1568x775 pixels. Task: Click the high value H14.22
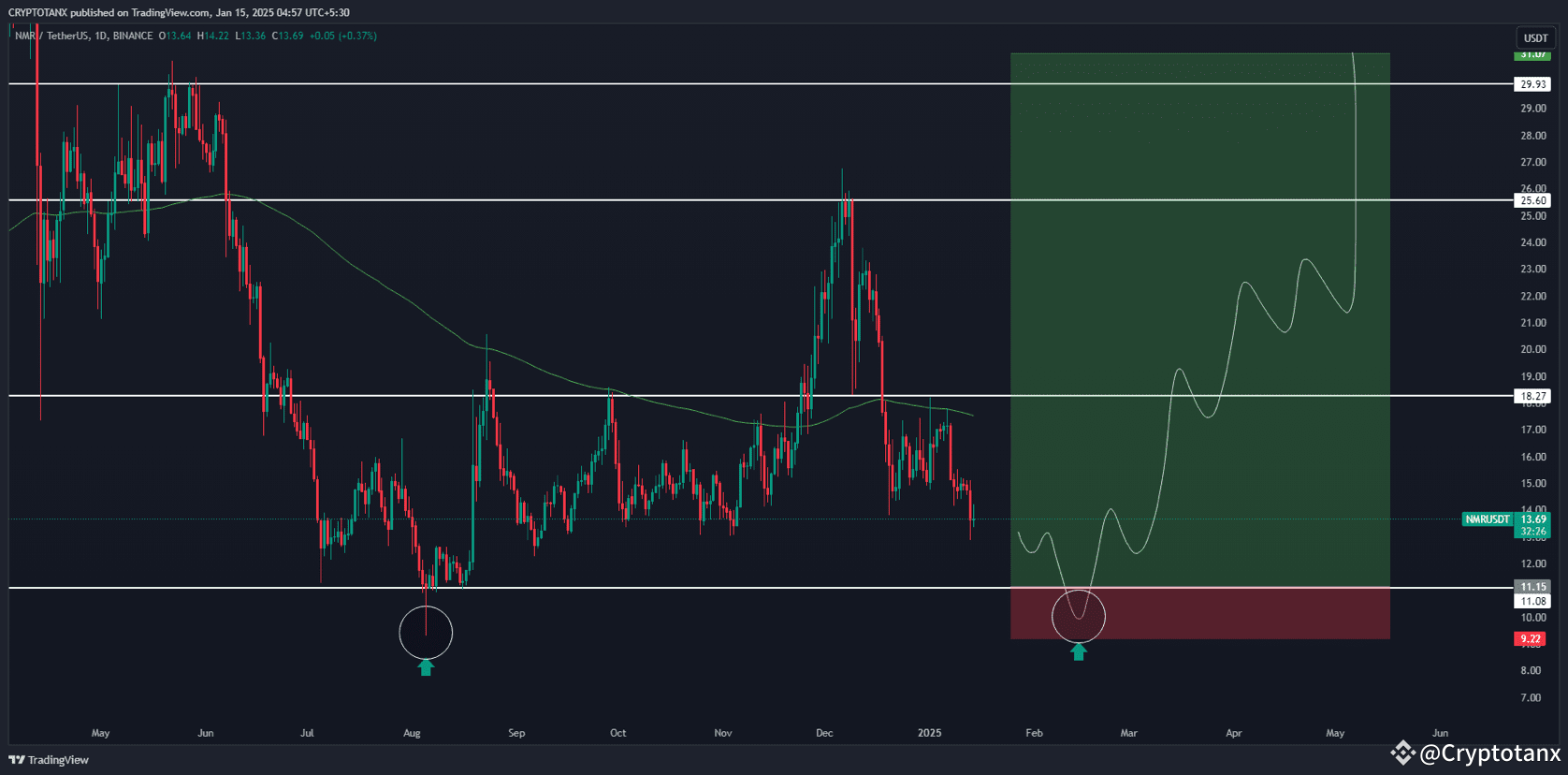213,36
